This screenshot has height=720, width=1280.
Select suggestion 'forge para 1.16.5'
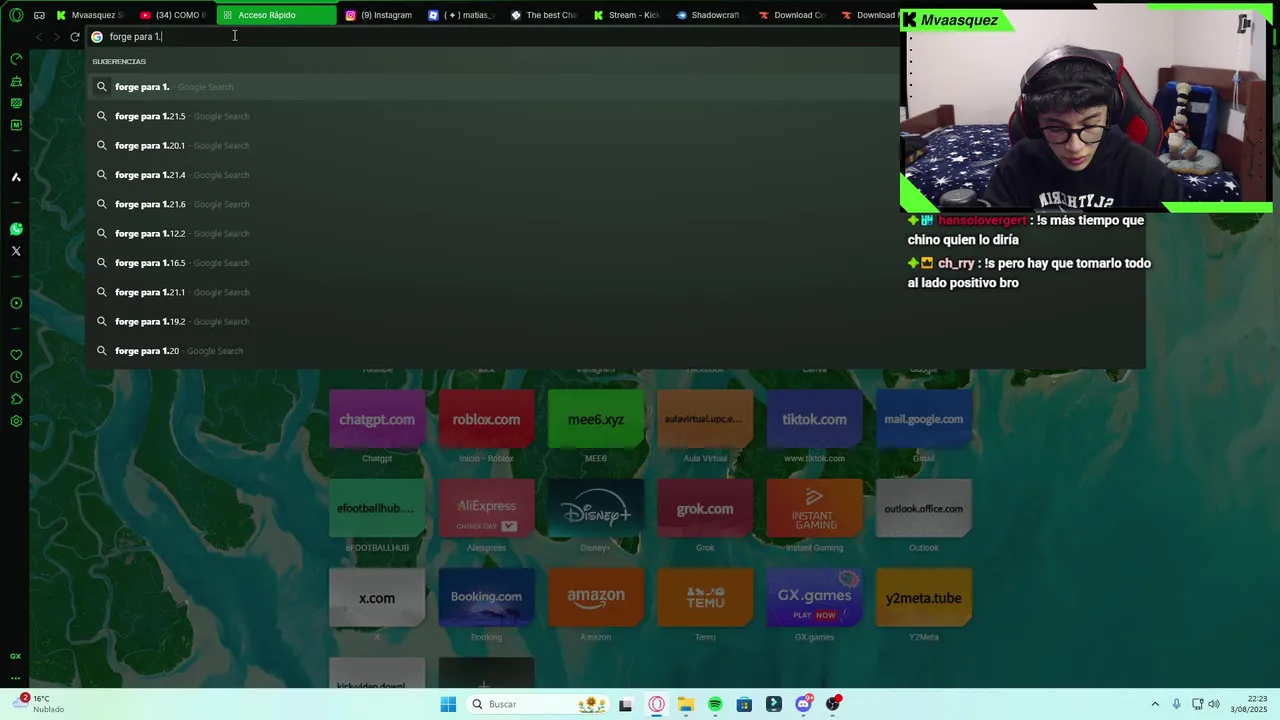(490, 263)
